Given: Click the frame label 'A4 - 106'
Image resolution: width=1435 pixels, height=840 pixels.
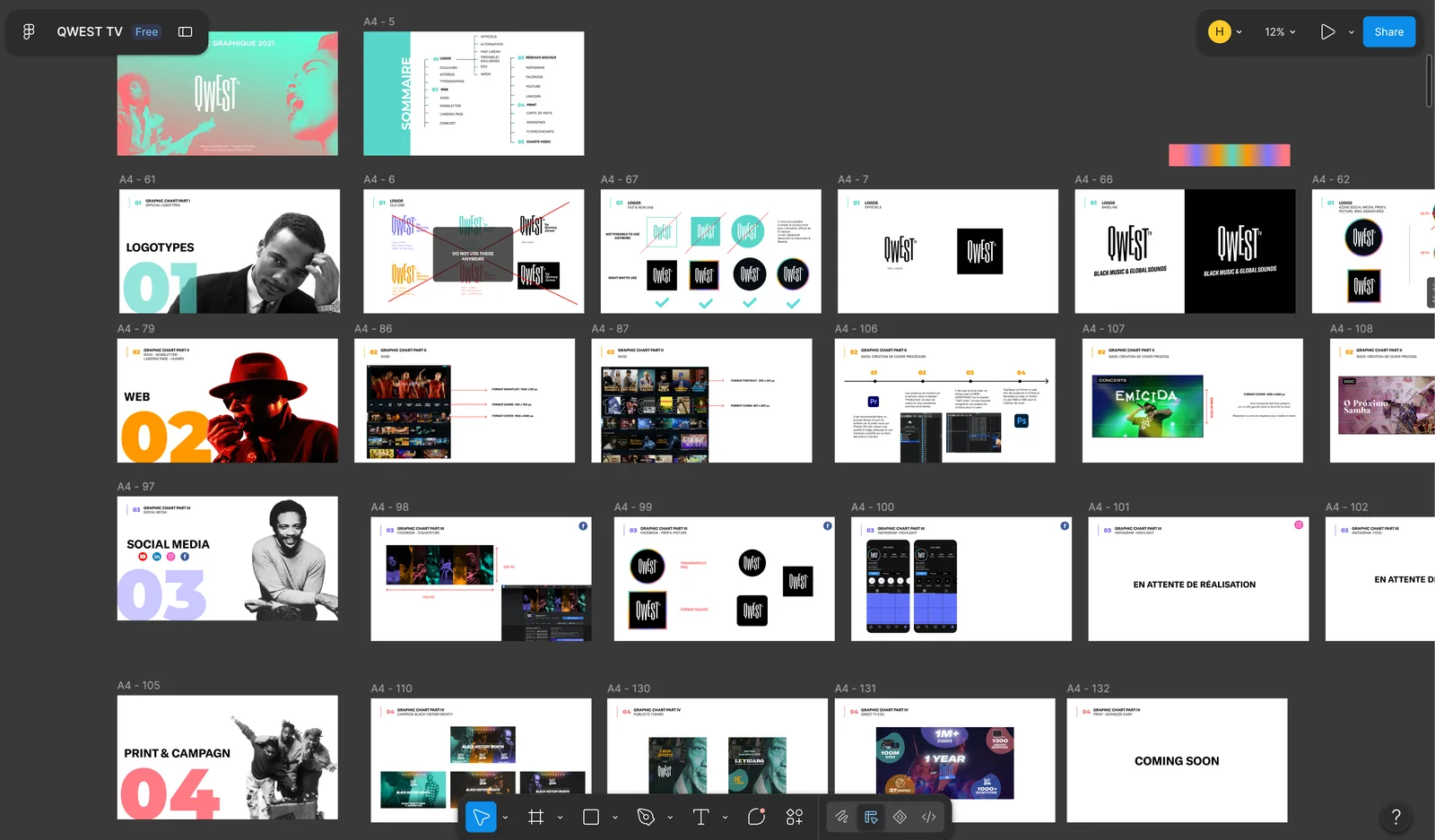Looking at the screenshot, I should pyautogui.click(x=857, y=329).
